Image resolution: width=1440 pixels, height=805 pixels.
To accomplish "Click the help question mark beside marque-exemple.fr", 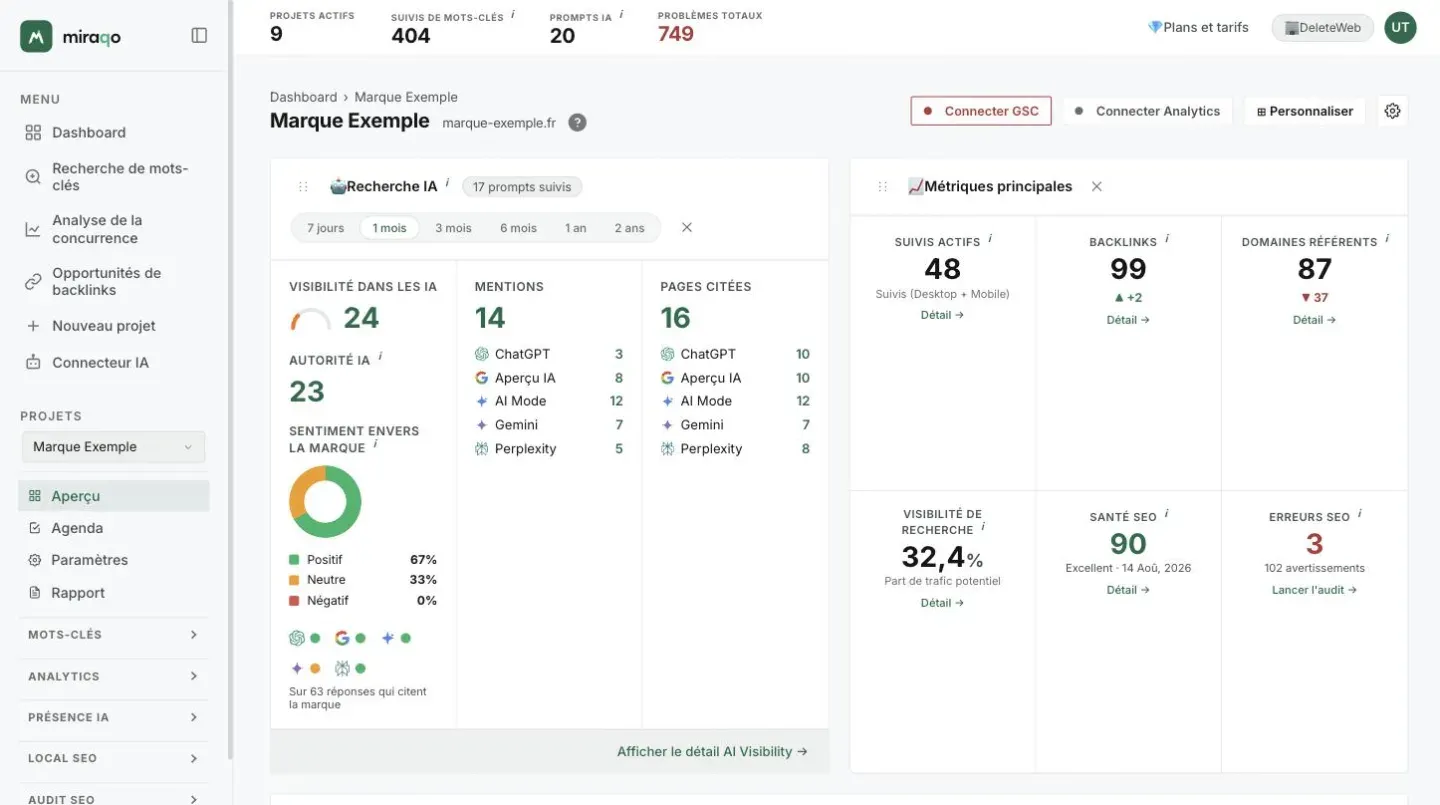I will (x=577, y=123).
